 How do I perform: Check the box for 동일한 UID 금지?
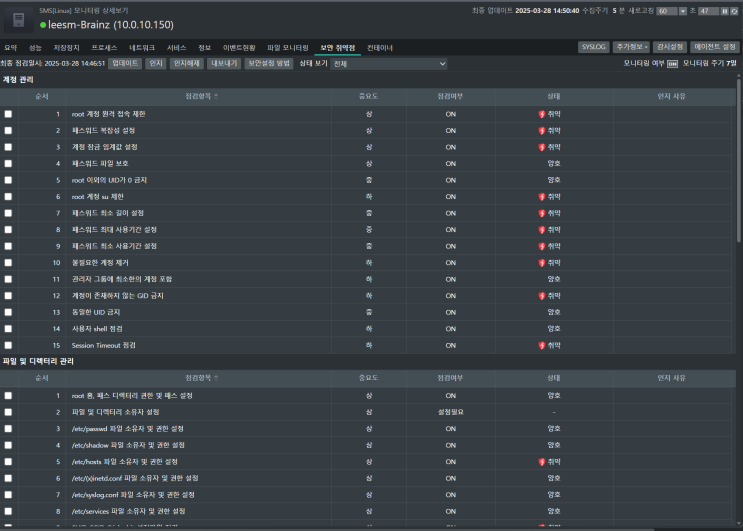pos(8,312)
